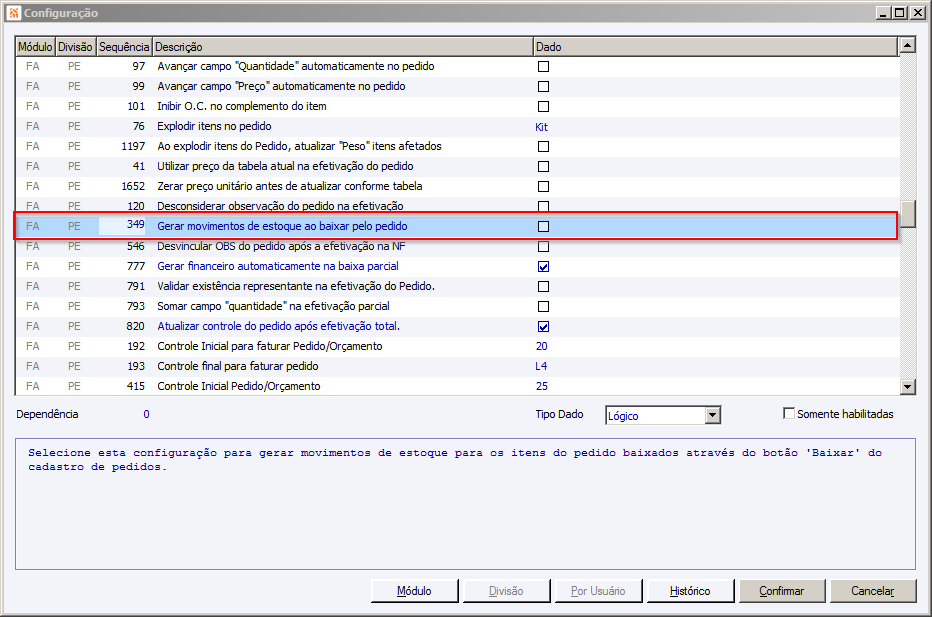Toggle Desconsiderar observação do pedido checkbox
The height and width of the screenshot is (617, 932).
(x=543, y=206)
